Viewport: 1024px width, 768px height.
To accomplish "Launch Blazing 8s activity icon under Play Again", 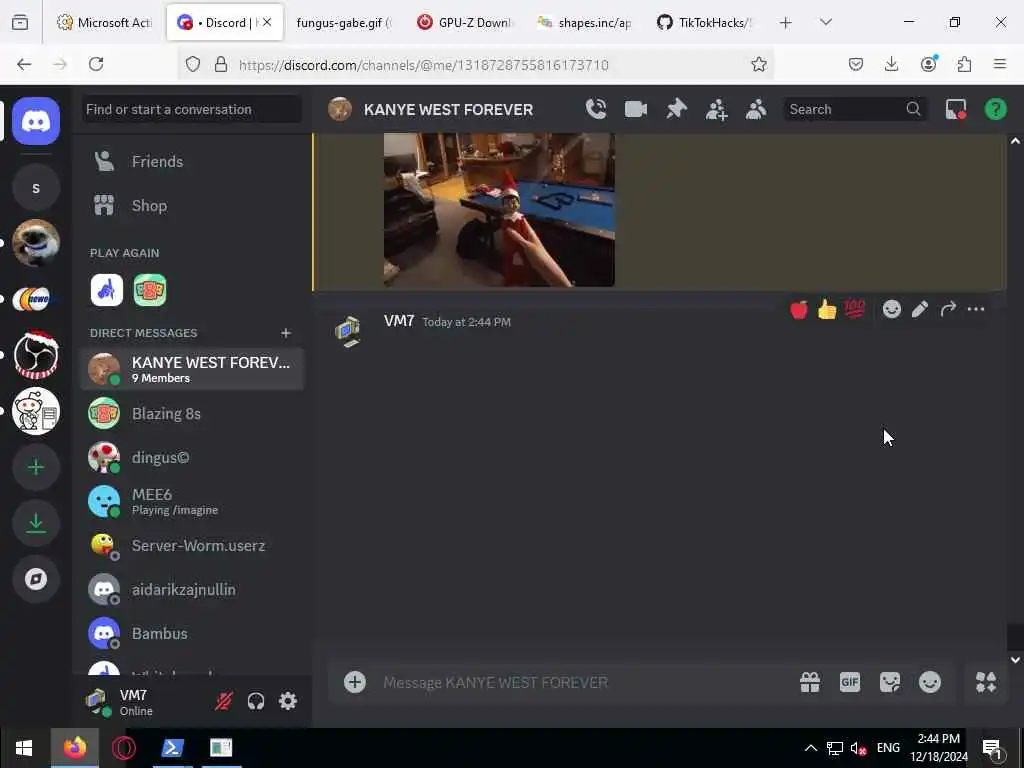I will point(150,290).
